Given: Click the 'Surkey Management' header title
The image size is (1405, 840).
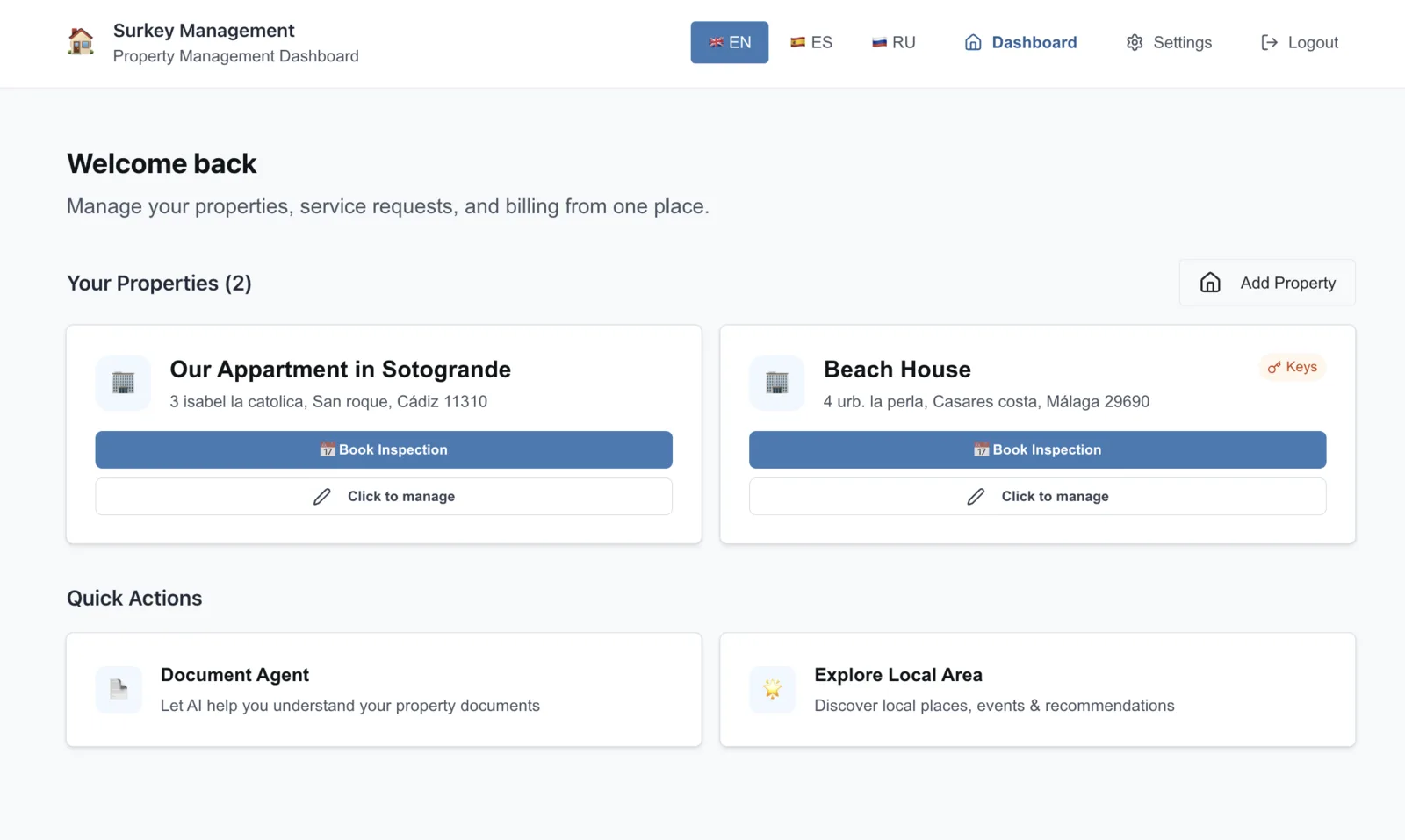Looking at the screenshot, I should point(204,31).
